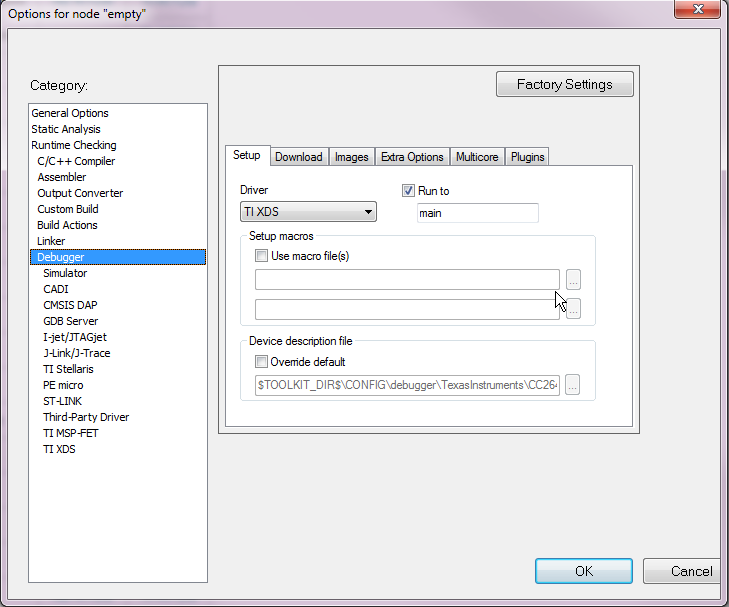Screen dimensions: 729x607
Task: Open the Images tab
Action: click(x=351, y=157)
